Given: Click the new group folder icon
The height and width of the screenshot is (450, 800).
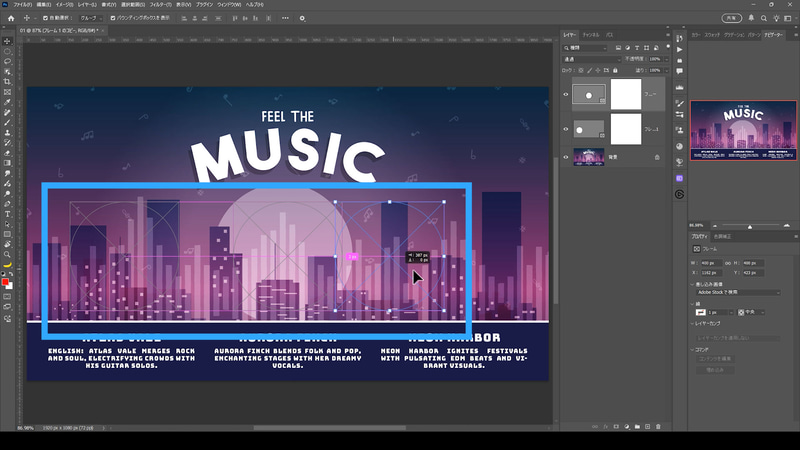Looking at the screenshot, I should [637, 427].
